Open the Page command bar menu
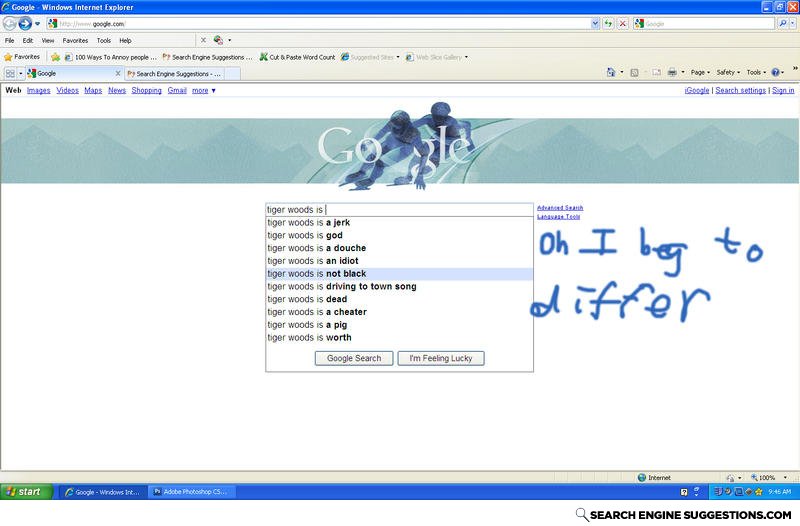800x526 pixels. coord(700,72)
